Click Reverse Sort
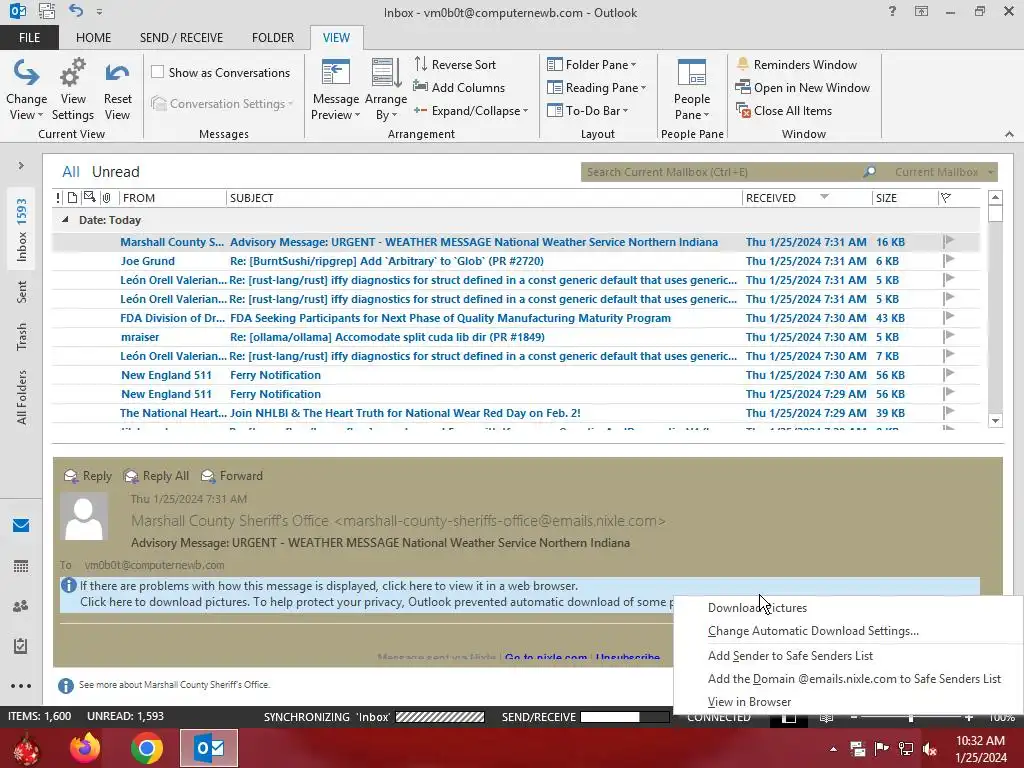The image size is (1024, 768). tap(455, 65)
